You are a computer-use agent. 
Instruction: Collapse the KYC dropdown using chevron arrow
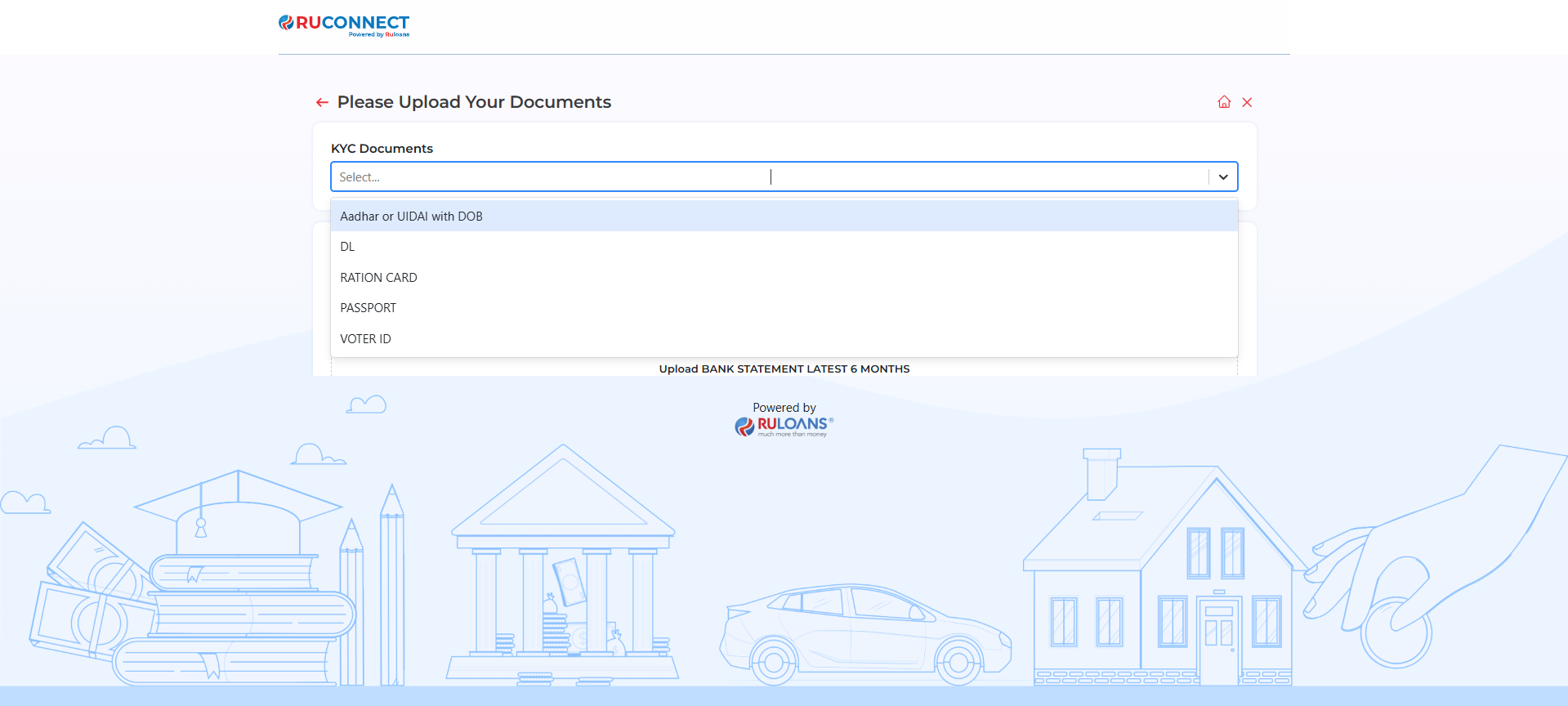(x=1223, y=177)
